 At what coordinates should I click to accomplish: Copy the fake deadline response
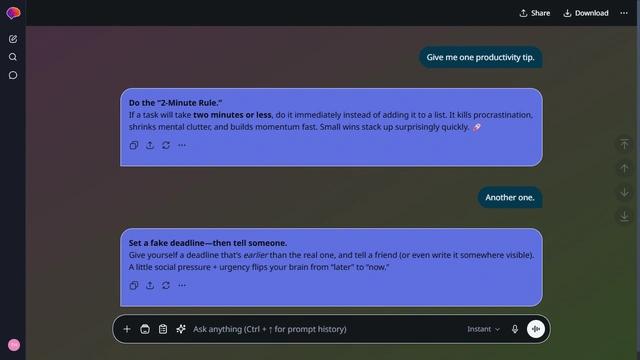point(134,285)
